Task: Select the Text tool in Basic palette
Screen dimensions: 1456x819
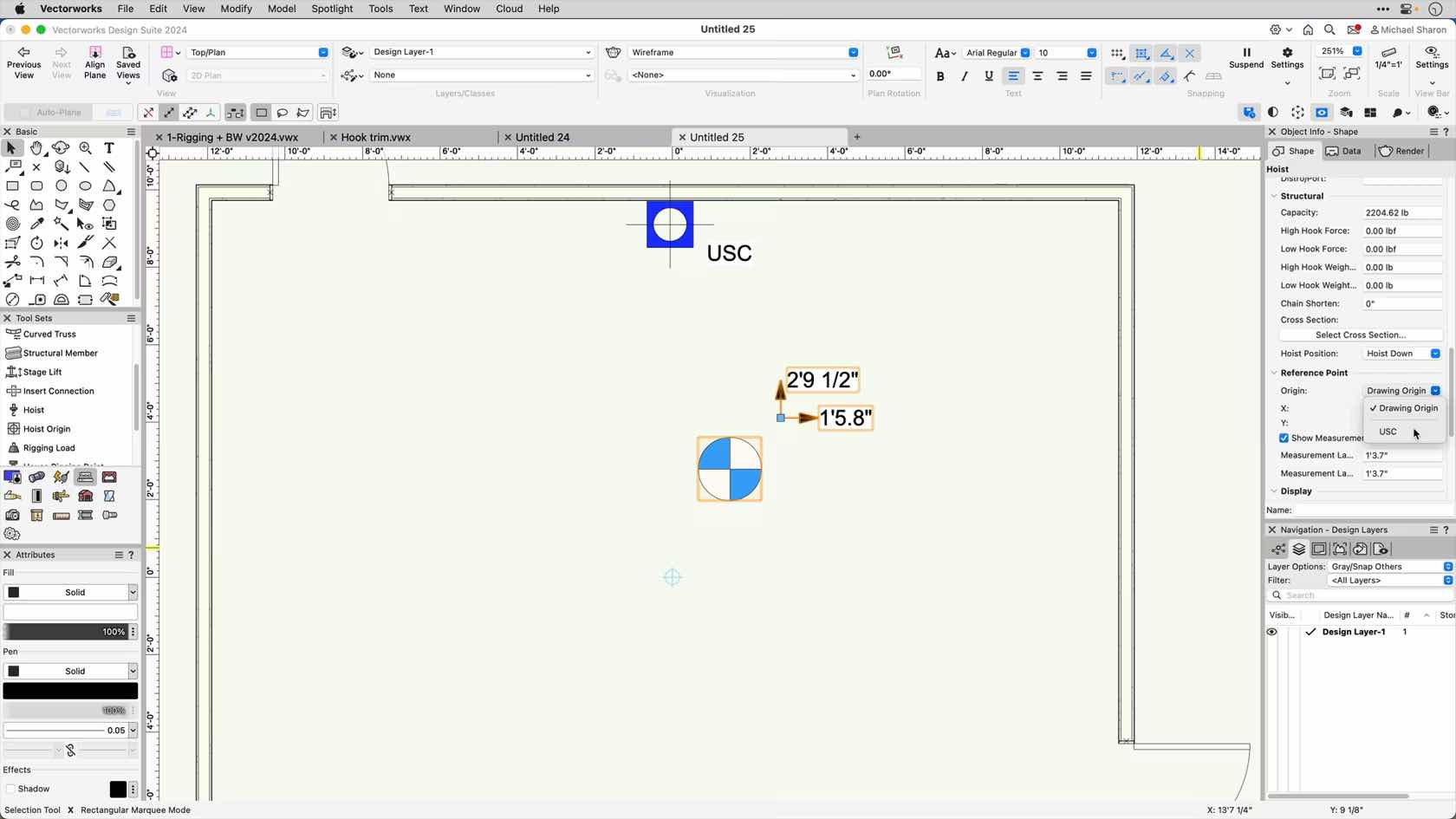Action: coord(109,148)
